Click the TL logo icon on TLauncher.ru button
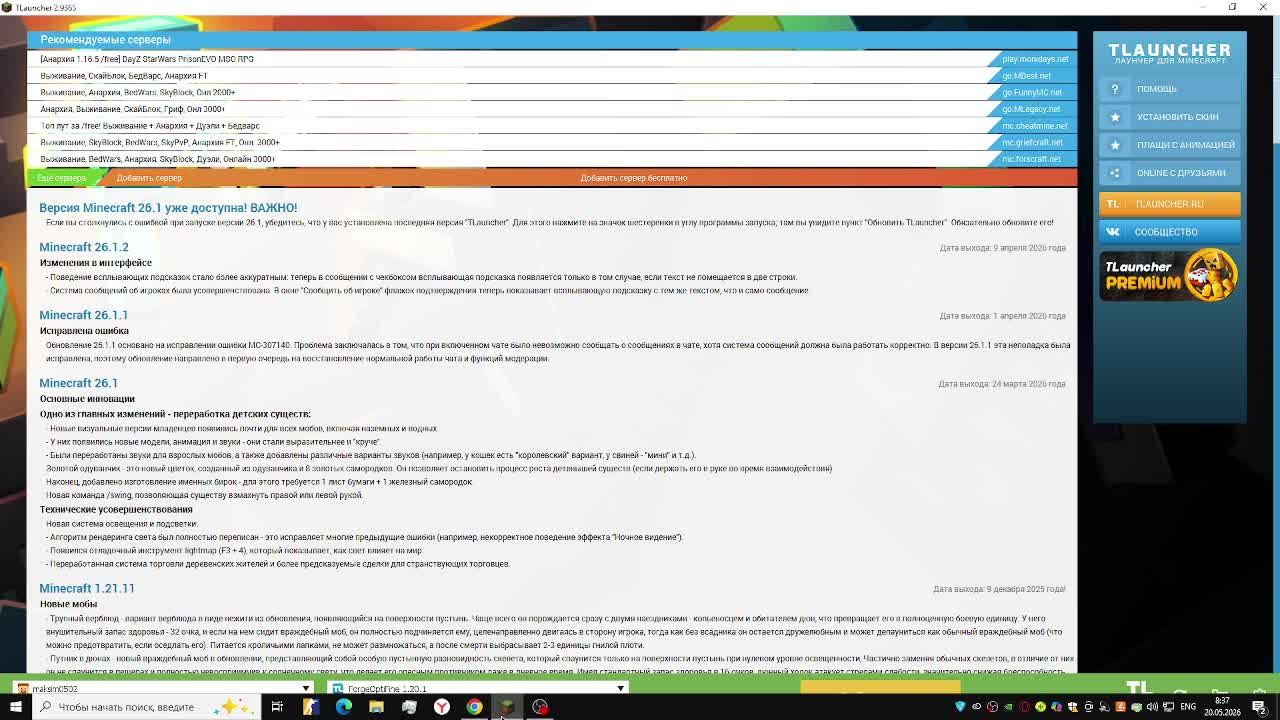Viewport: 1280px width, 720px height. [x=1113, y=204]
